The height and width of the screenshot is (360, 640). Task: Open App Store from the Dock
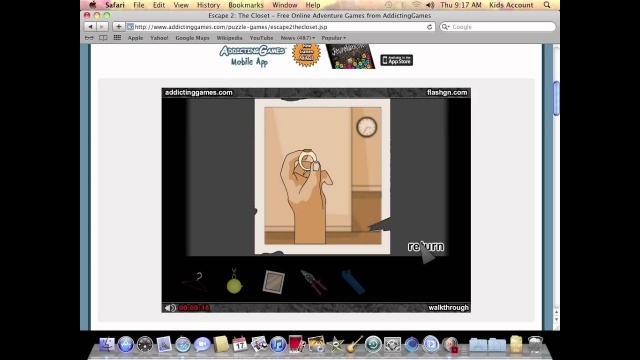point(126,344)
